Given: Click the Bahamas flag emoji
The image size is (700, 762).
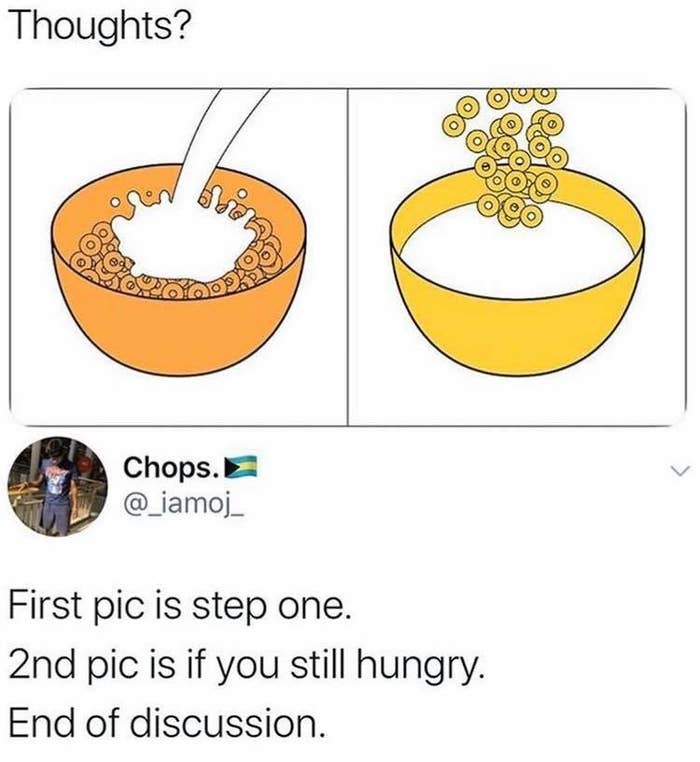Looking at the screenshot, I should coord(240,468).
